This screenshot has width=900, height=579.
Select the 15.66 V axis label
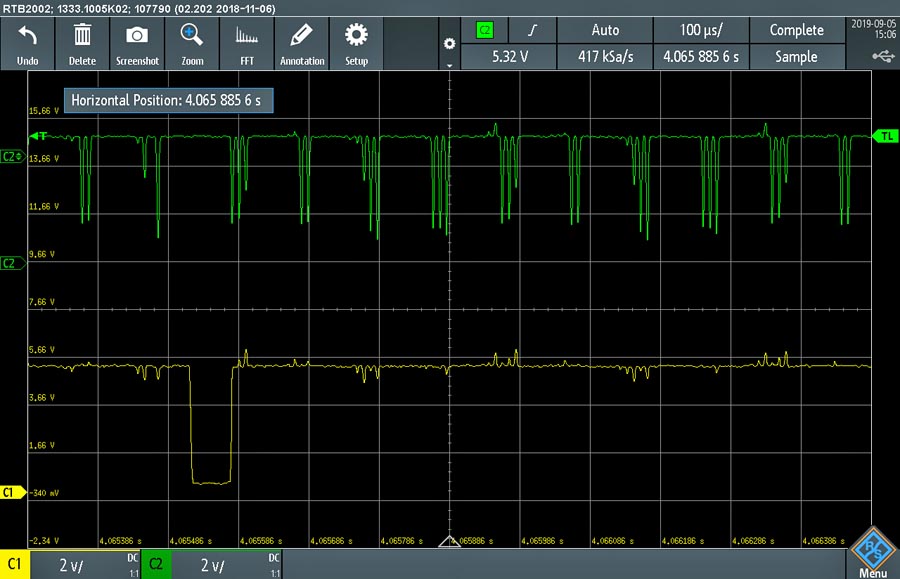[44, 111]
